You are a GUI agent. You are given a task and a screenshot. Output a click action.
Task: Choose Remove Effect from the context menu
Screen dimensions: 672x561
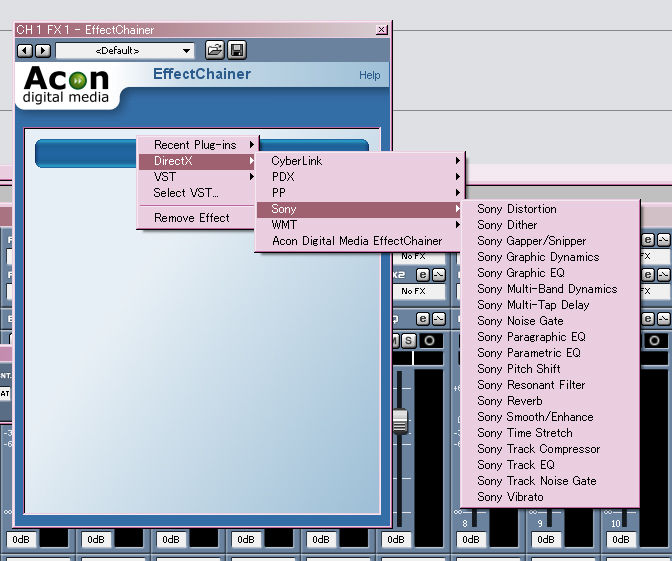click(198, 218)
